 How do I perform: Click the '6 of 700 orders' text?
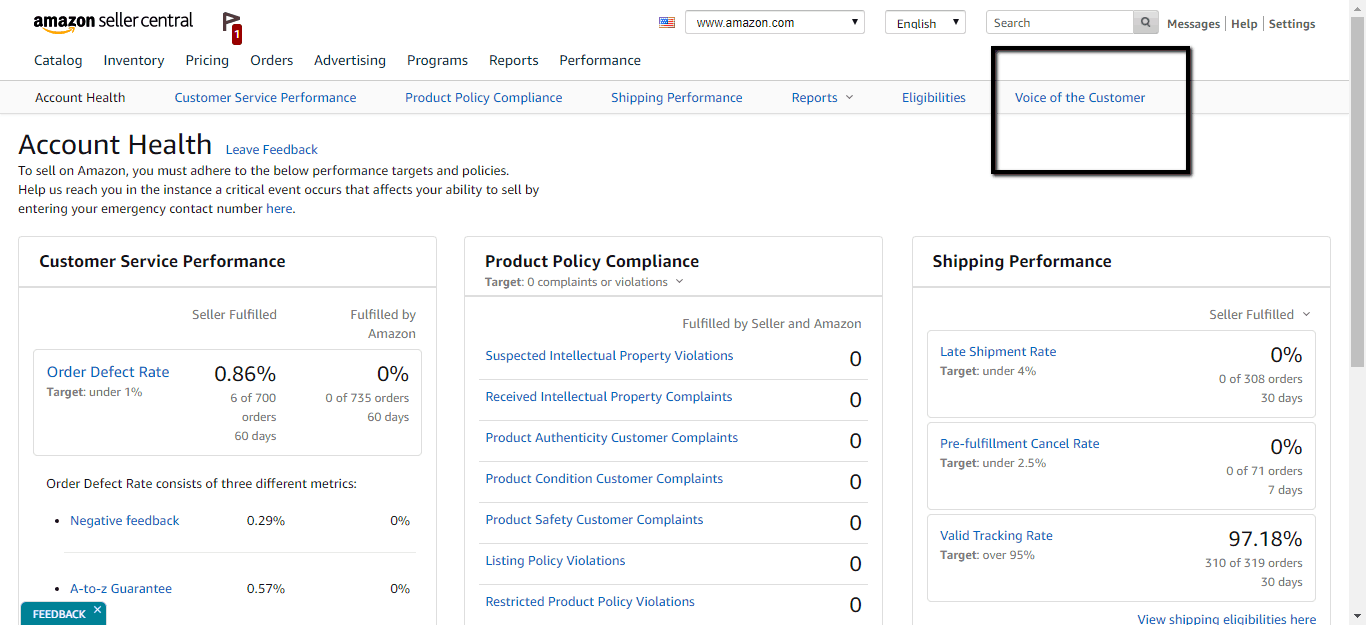click(x=252, y=407)
